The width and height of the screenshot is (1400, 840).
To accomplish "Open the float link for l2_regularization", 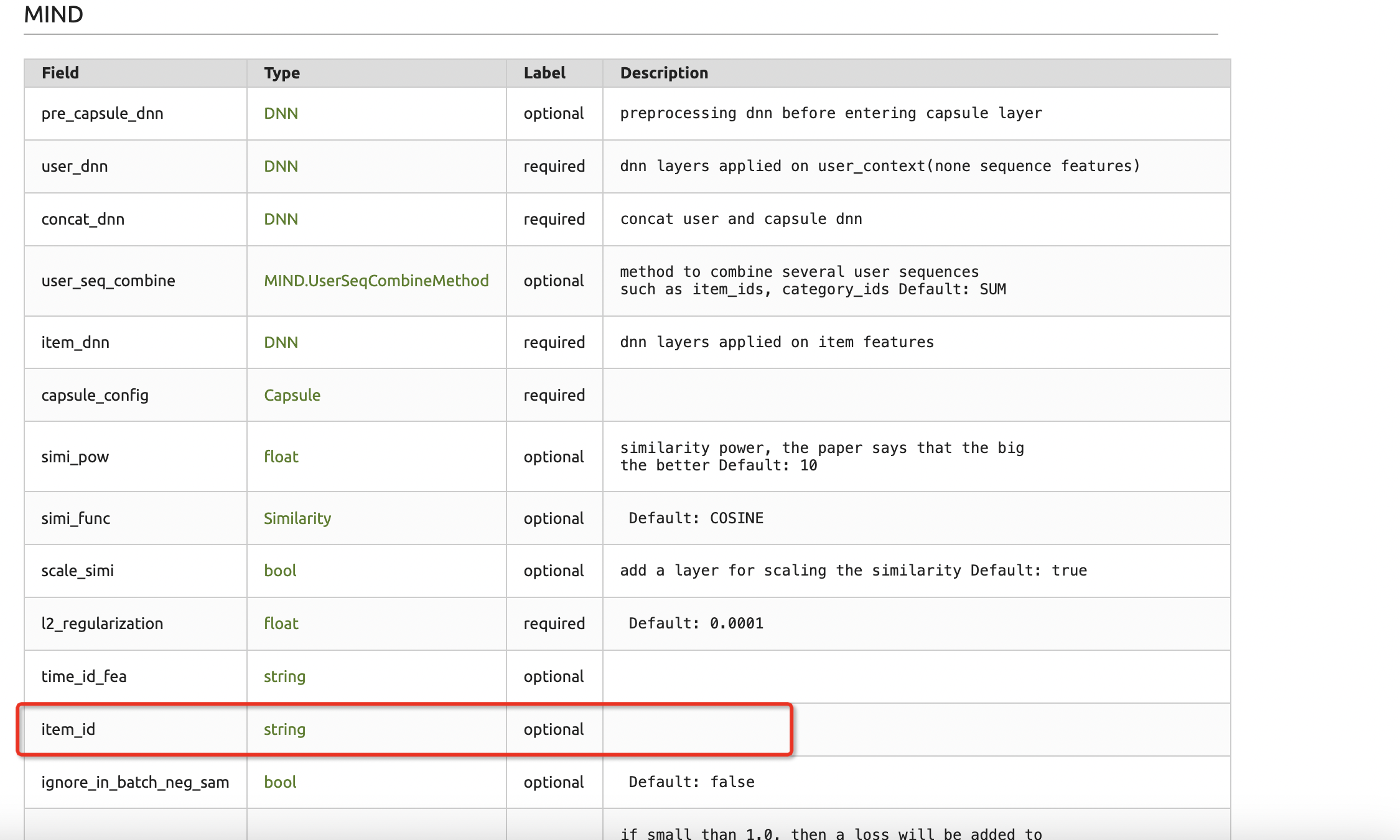I will pos(281,623).
